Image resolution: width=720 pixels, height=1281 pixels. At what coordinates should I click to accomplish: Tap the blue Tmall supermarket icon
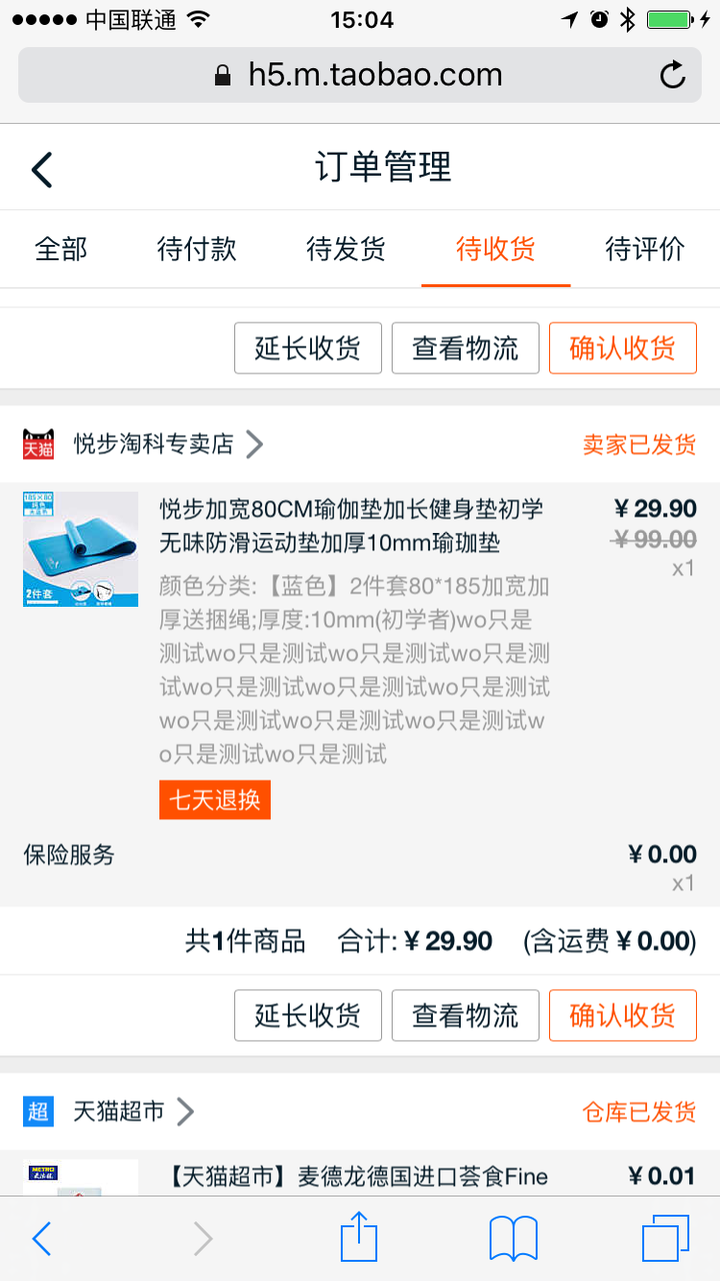pos(37,1111)
